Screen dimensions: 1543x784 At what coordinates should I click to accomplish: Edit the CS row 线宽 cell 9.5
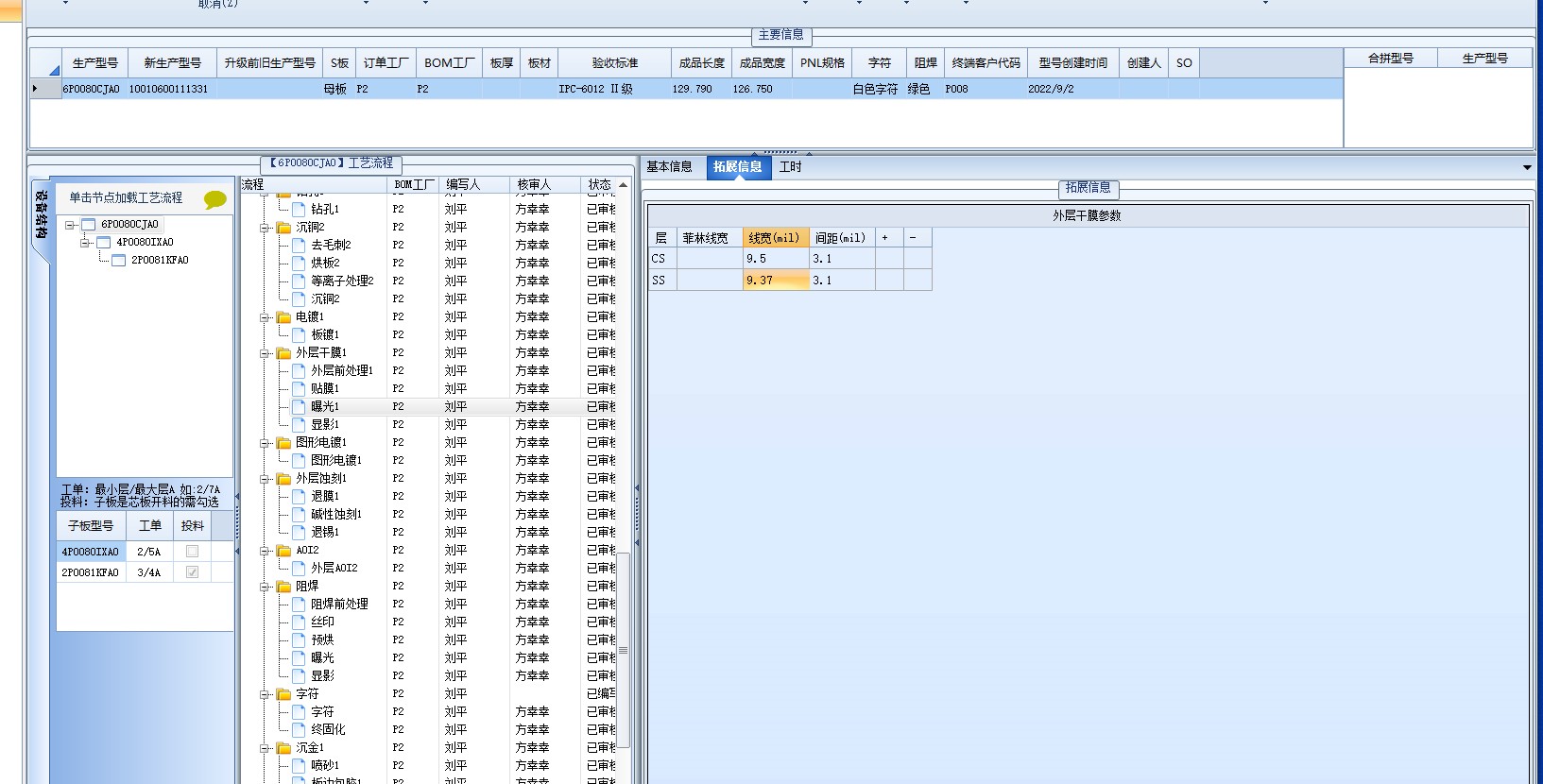(x=776, y=259)
